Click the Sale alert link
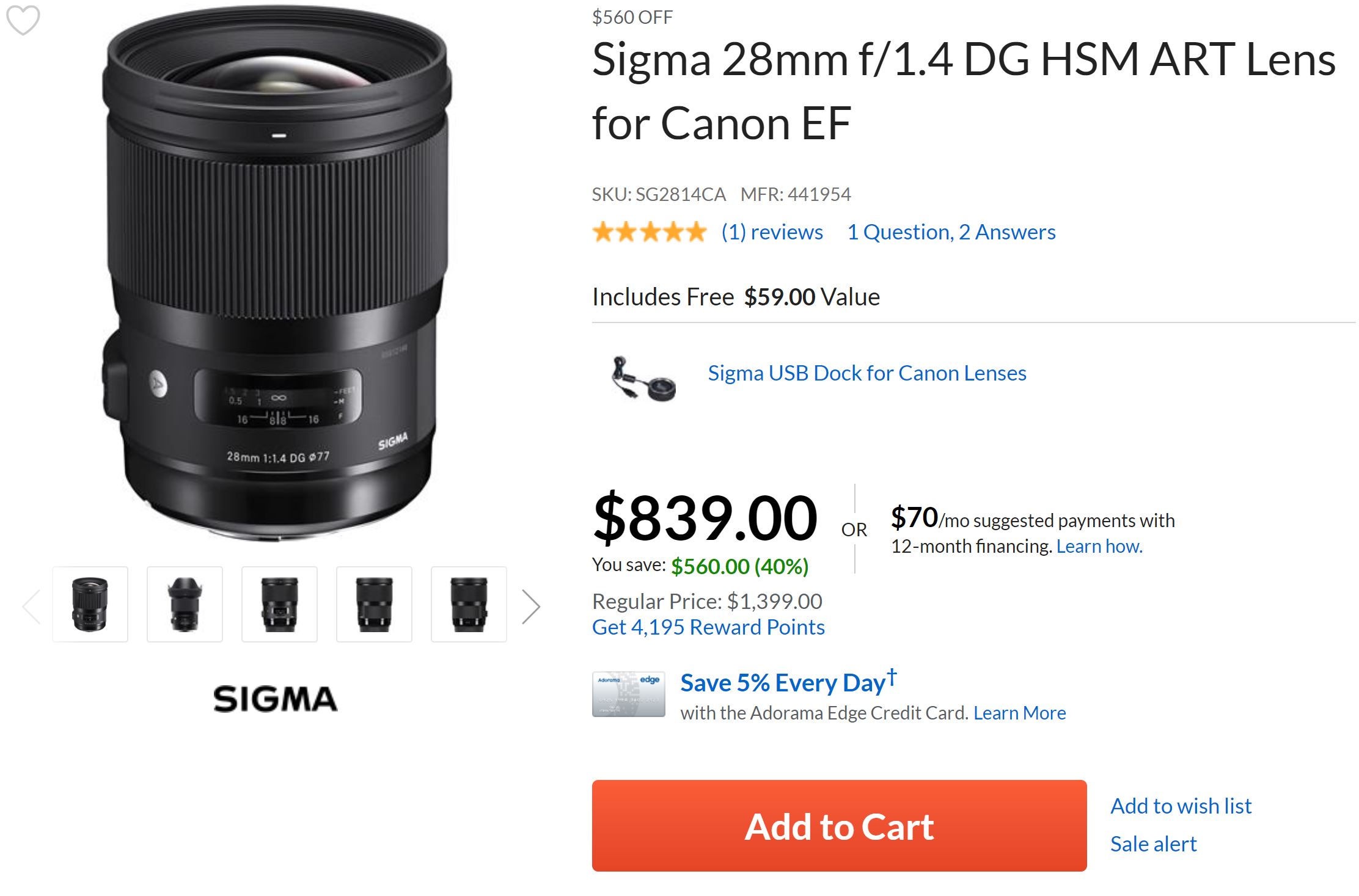 [x=1153, y=843]
